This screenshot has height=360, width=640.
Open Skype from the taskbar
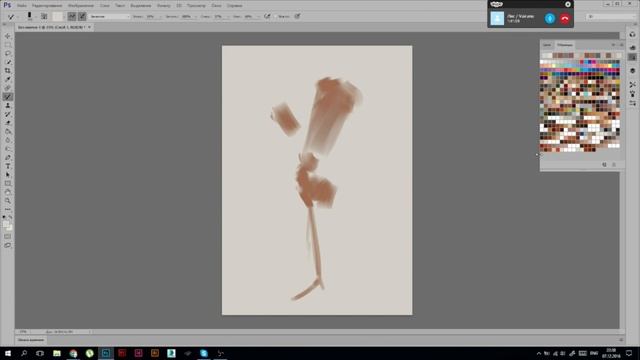click(x=204, y=353)
